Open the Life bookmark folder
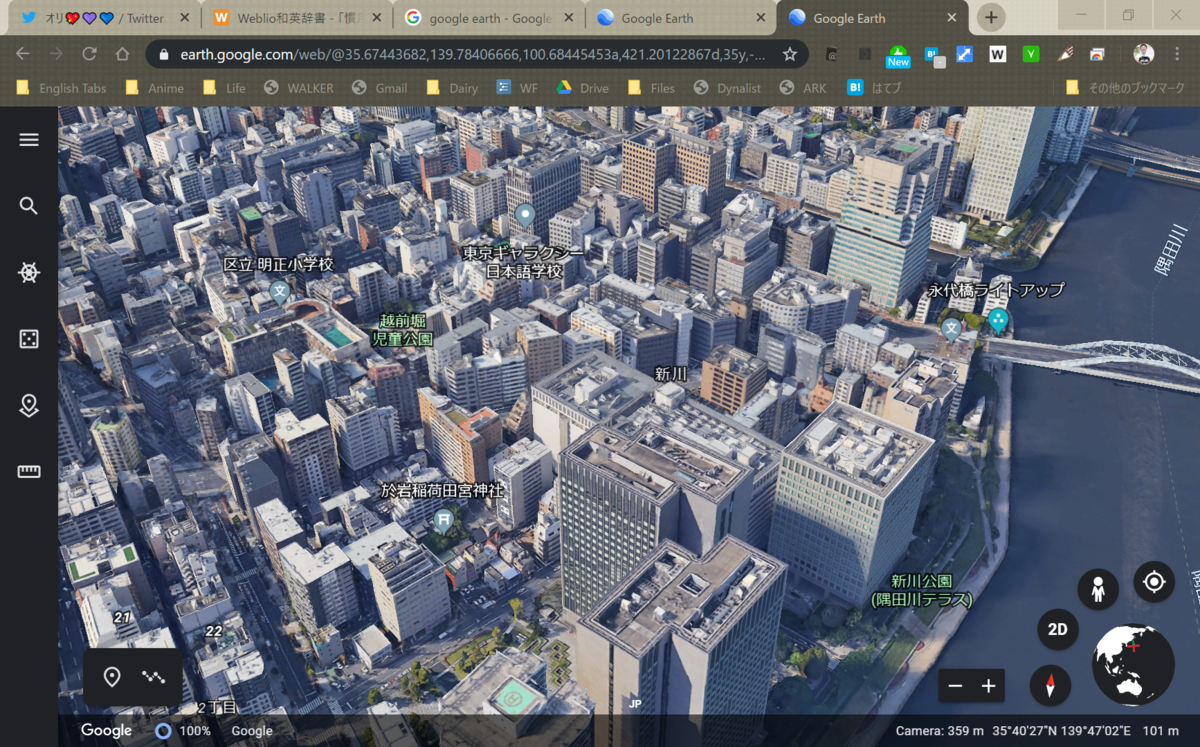 click(x=224, y=88)
